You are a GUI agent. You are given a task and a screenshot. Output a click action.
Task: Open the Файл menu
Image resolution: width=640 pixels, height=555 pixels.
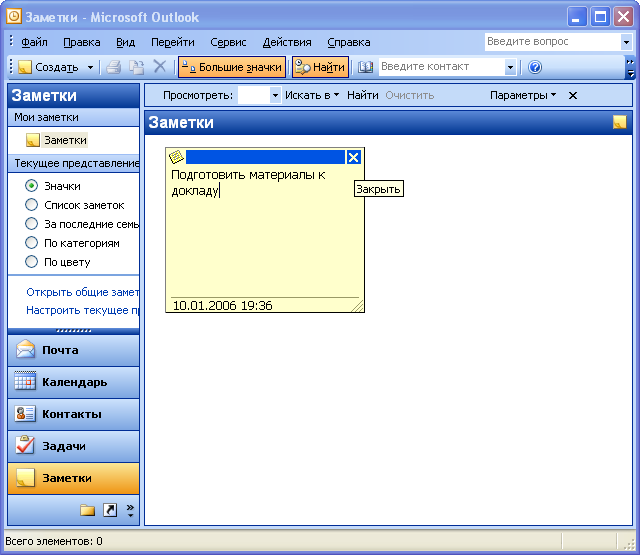34,42
